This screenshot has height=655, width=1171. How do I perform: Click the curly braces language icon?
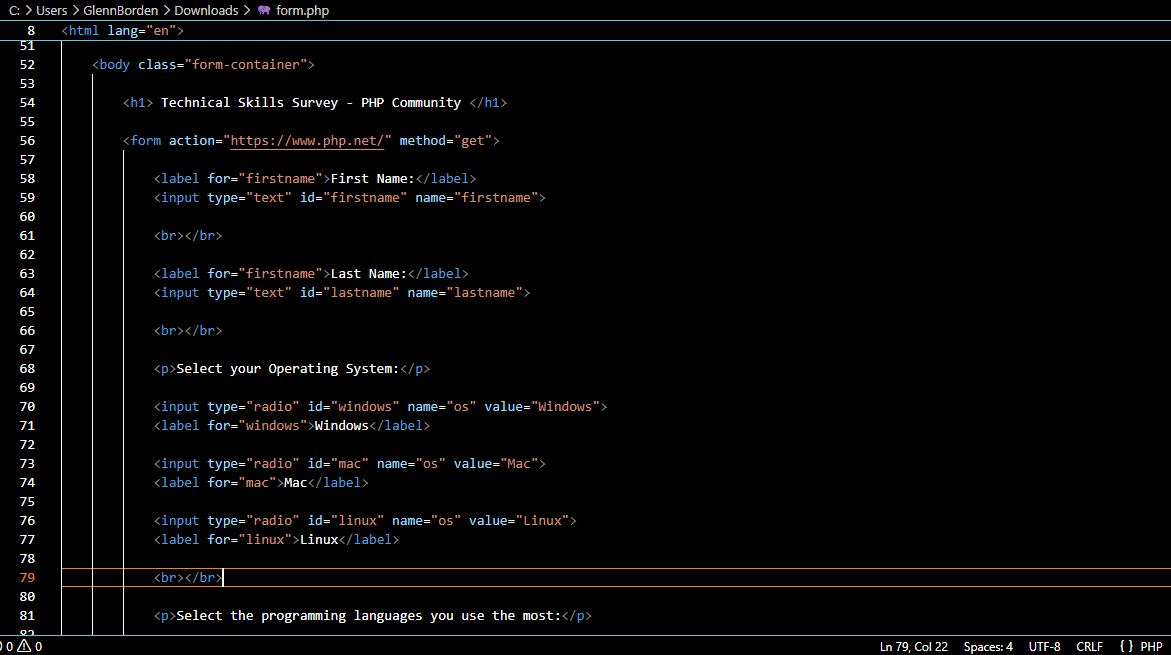coord(1126,646)
